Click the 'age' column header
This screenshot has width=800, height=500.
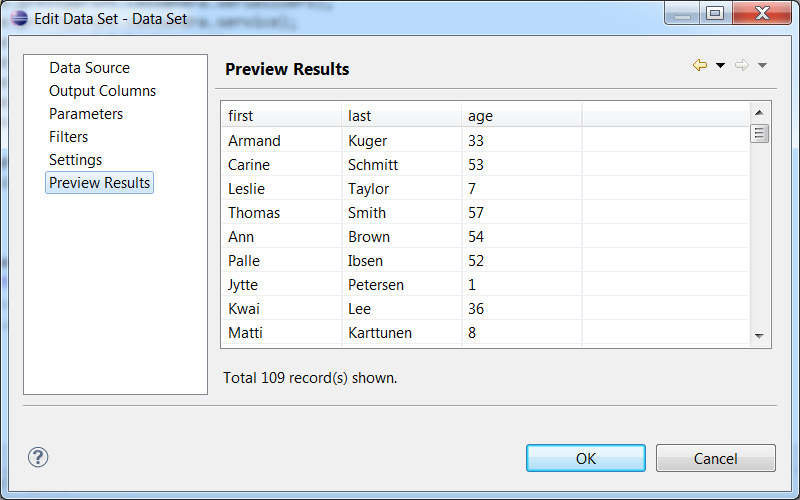520,116
